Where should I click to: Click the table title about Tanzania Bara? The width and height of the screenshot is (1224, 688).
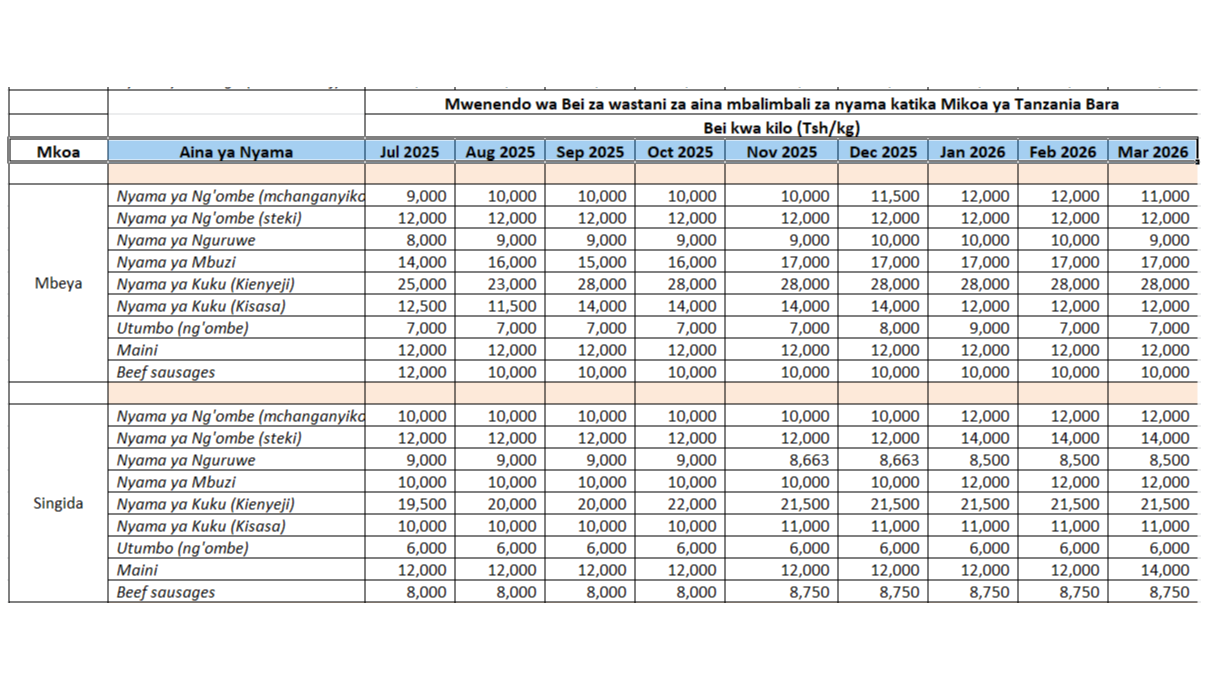(x=781, y=104)
